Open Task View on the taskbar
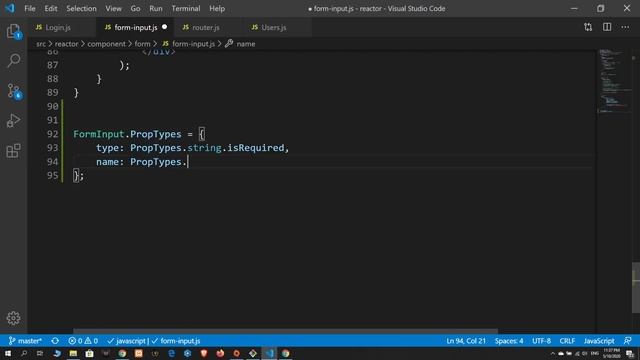Viewport: 640px width, 360px height. click(40, 353)
